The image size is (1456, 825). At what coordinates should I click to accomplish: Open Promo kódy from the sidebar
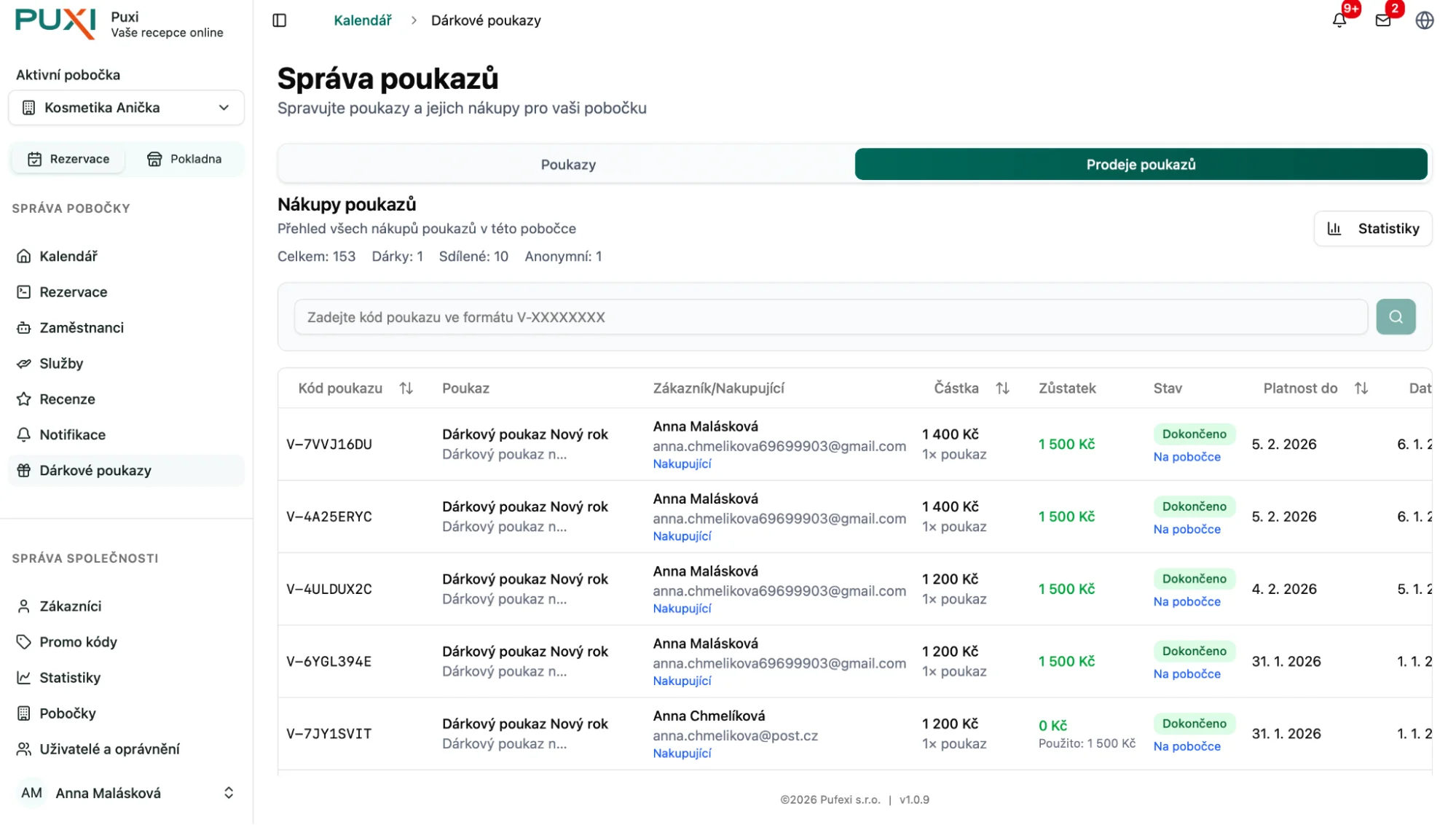(78, 642)
